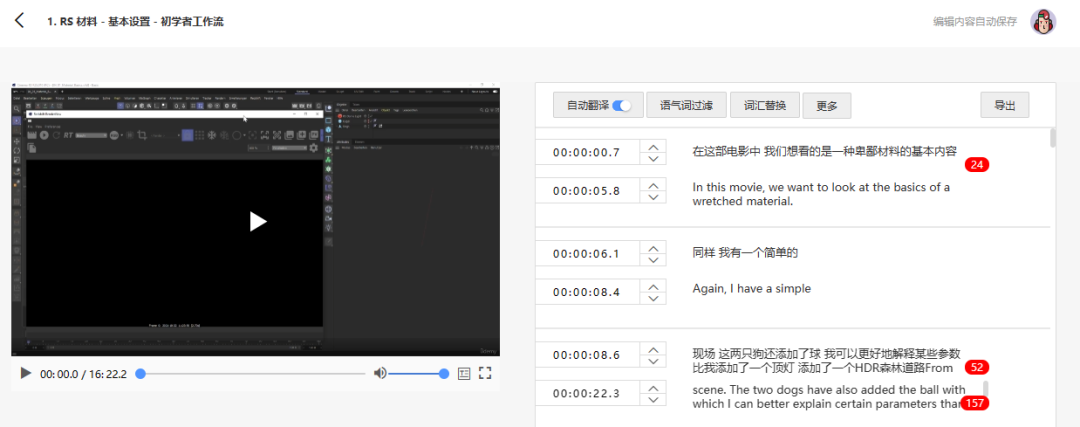The image size is (1080, 427).
Task: Edit the 00:00:08.4 time field
Action: click(x=588, y=291)
